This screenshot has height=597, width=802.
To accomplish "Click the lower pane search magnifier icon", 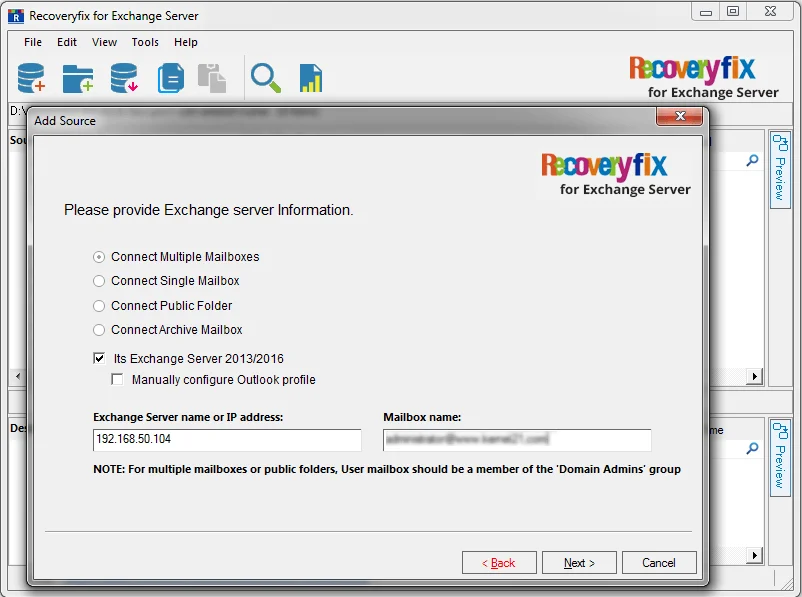I will (752, 449).
